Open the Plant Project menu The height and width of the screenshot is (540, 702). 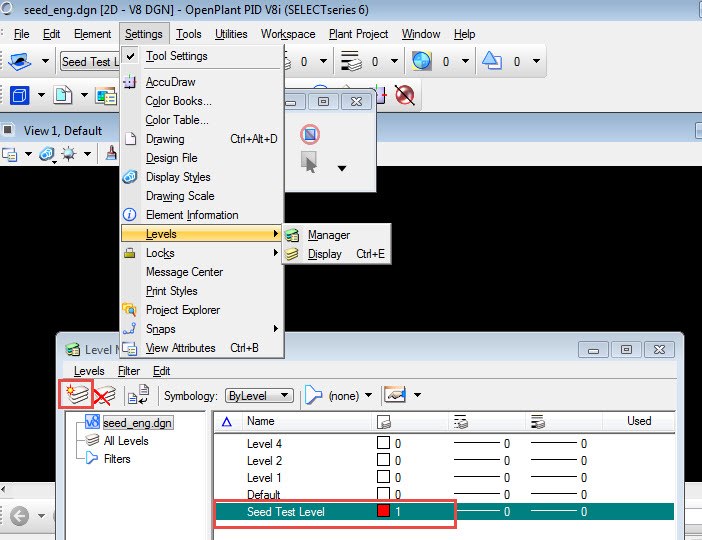click(x=358, y=34)
